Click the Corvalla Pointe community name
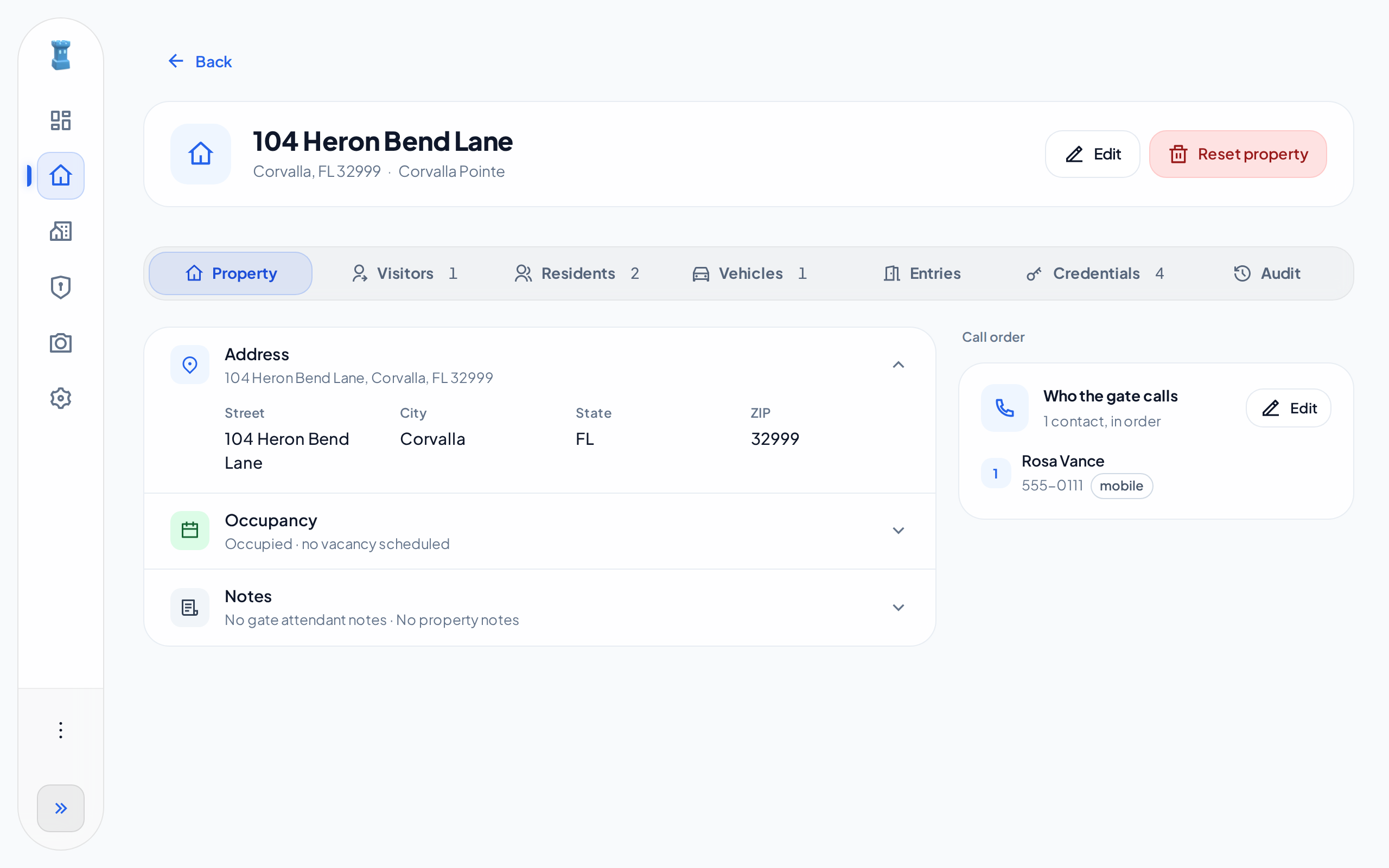This screenshot has height=868, width=1389. 451,171
